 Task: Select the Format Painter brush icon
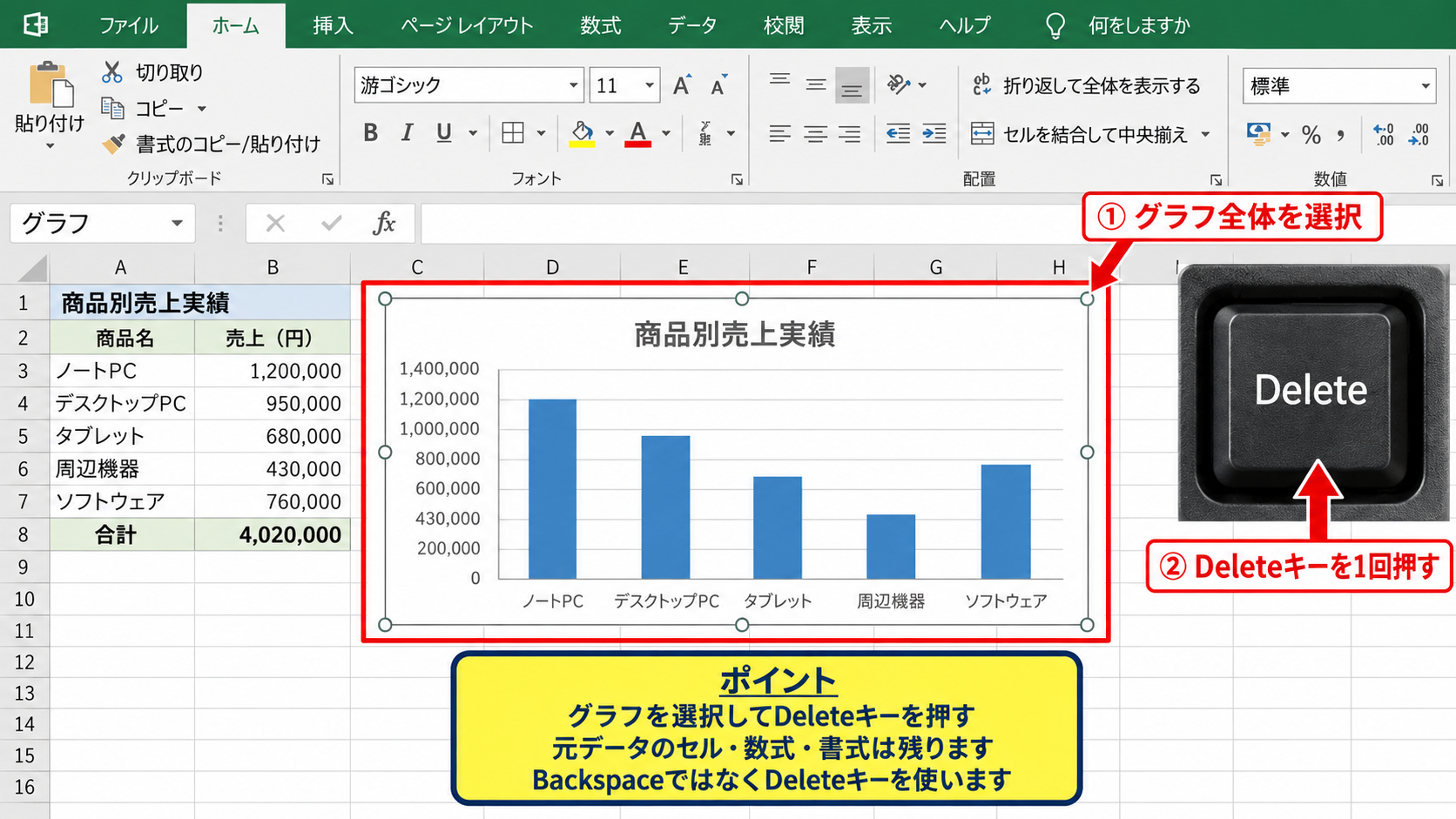pyautogui.click(x=112, y=144)
